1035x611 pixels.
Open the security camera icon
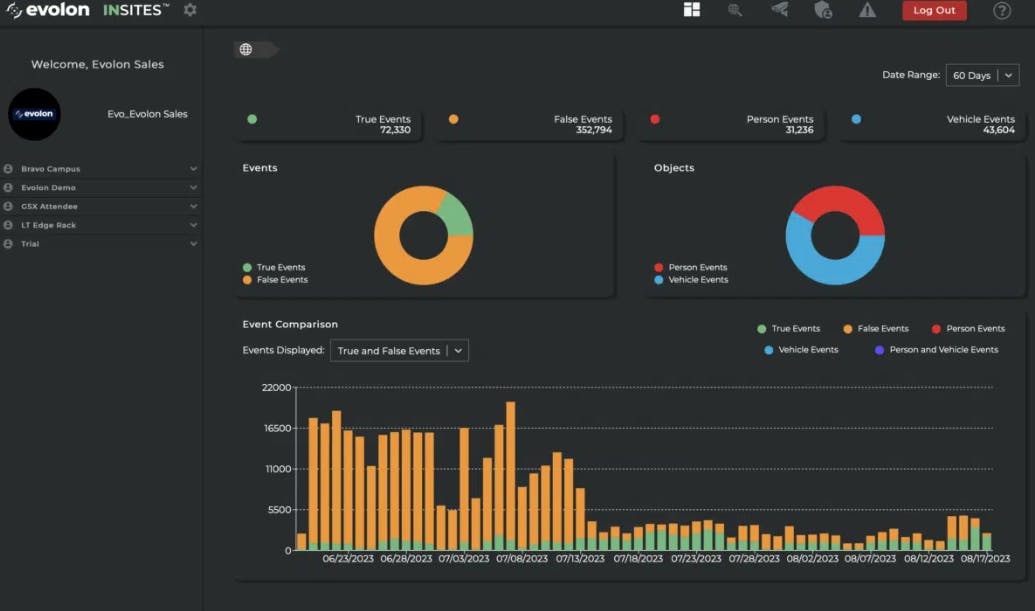tap(779, 10)
